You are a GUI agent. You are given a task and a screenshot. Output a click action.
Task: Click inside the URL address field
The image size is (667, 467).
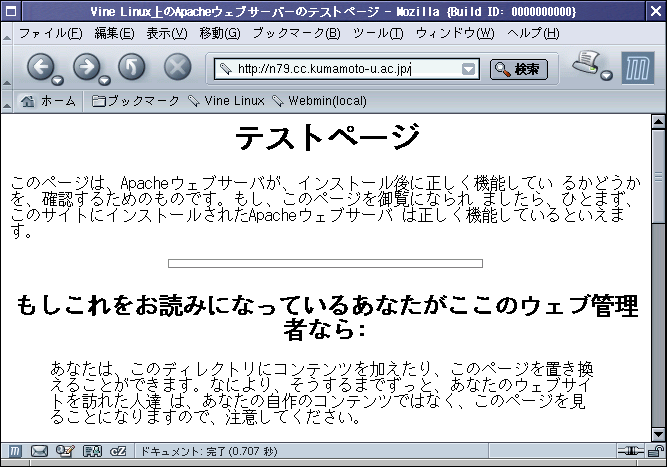[347, 69]
